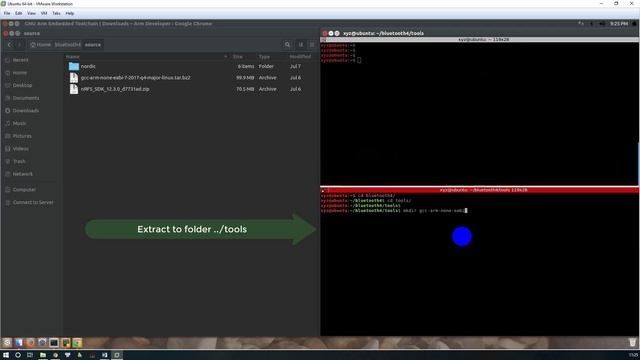The height and width of the screenshot is (360, 640).
Task: Click the Cortana circle on Windows taskbar
Action: pyautogui.click(x=18, y=355)
